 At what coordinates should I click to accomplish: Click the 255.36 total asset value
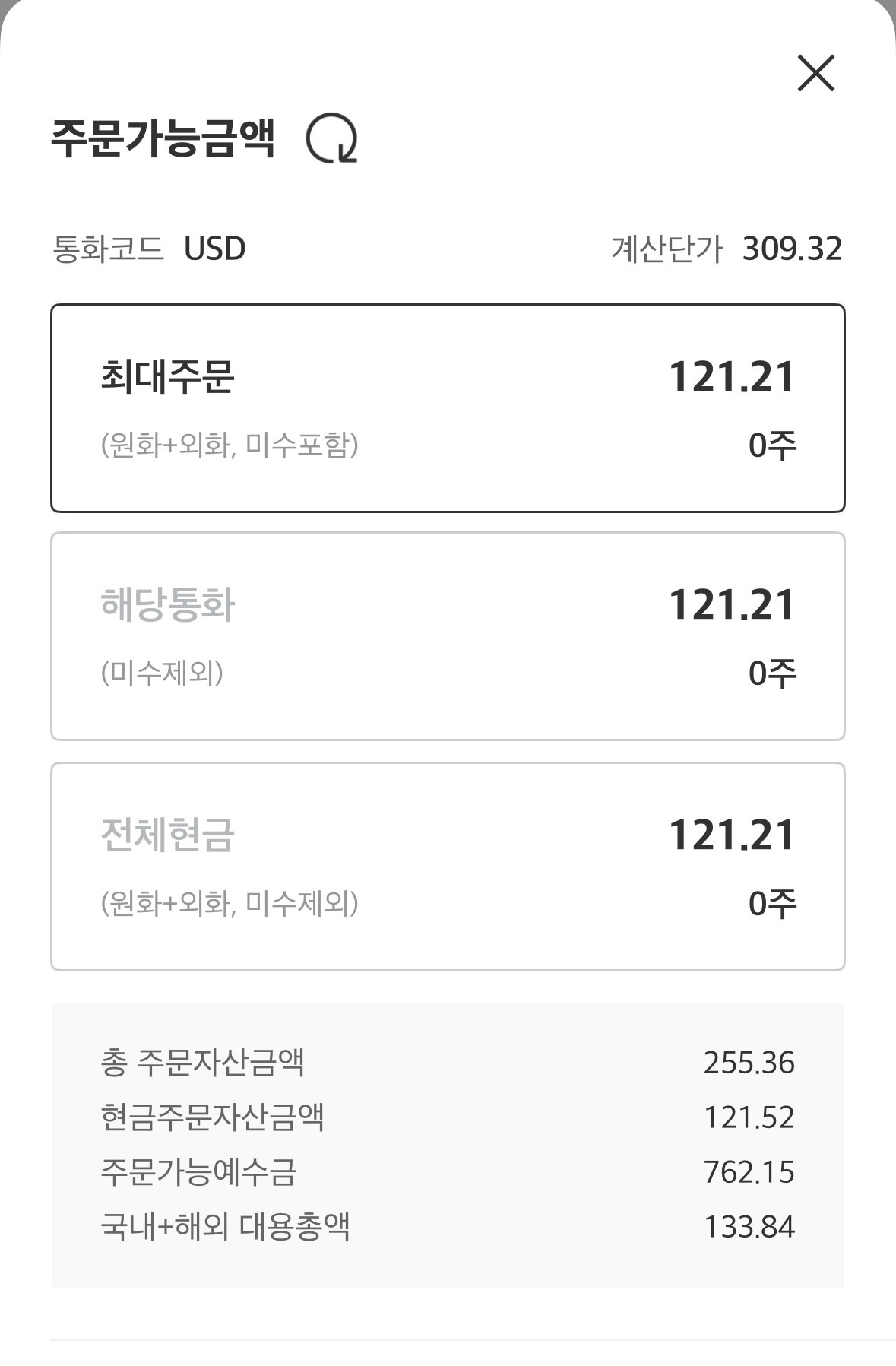point(749,1063)
